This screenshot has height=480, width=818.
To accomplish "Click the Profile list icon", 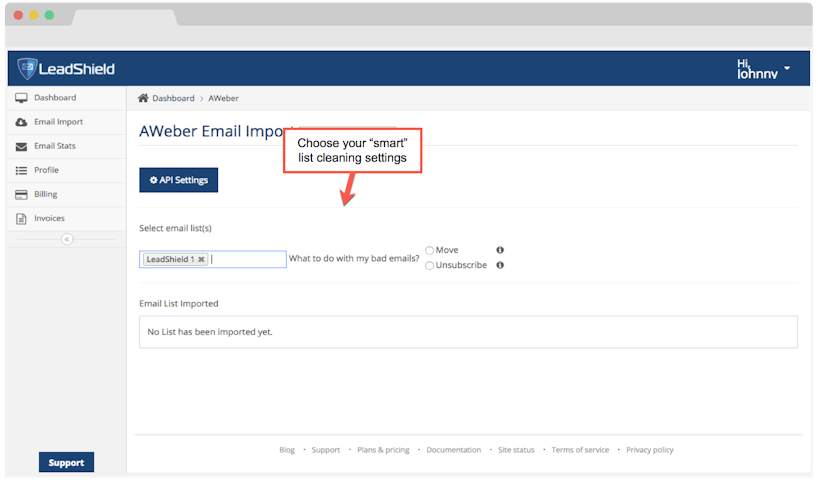I will click(21, 170).
